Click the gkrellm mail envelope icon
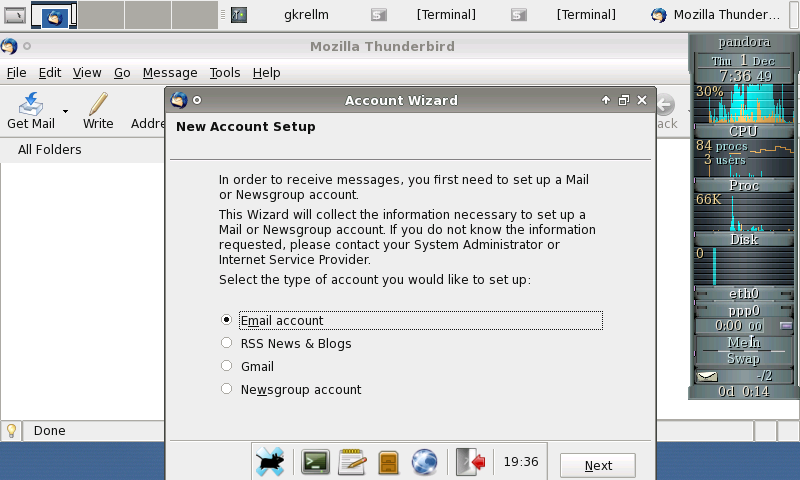 pos(708,376)
